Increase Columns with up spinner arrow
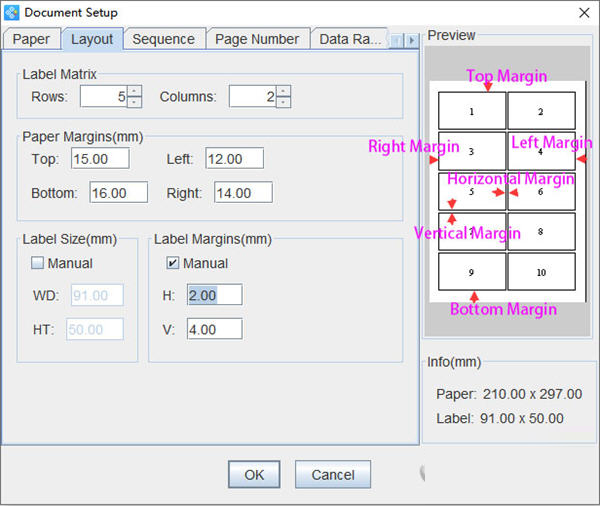Image resolution: width=600 pixels, height=506 pixels. 283,91
